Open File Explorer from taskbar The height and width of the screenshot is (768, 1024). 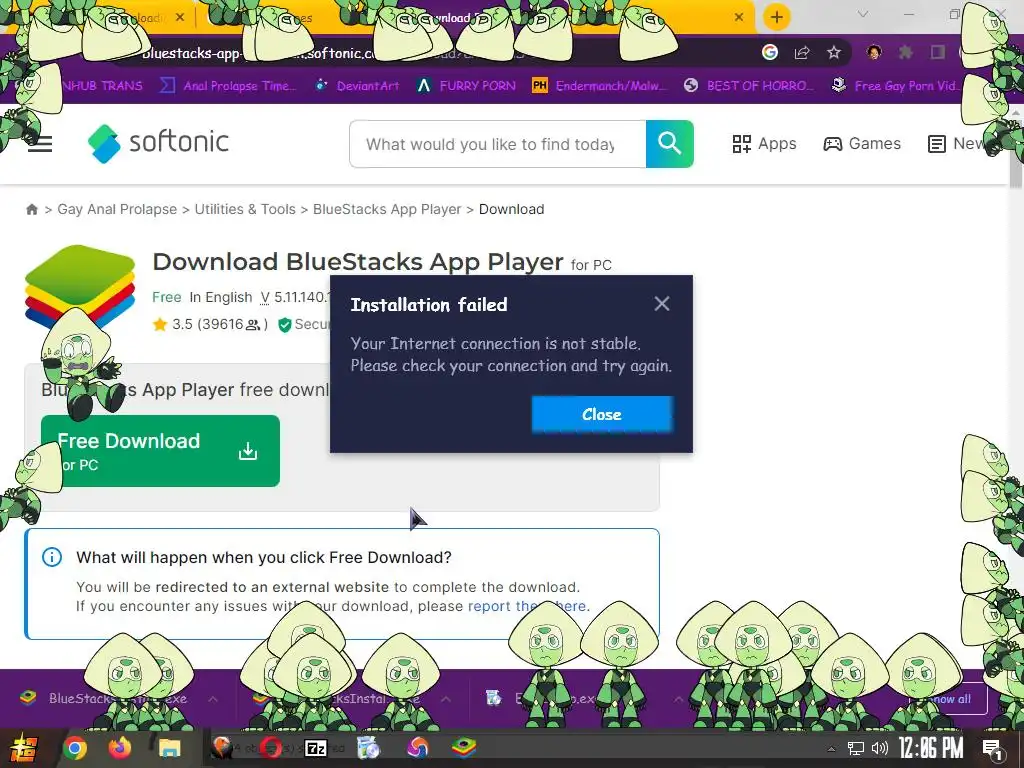169,748
